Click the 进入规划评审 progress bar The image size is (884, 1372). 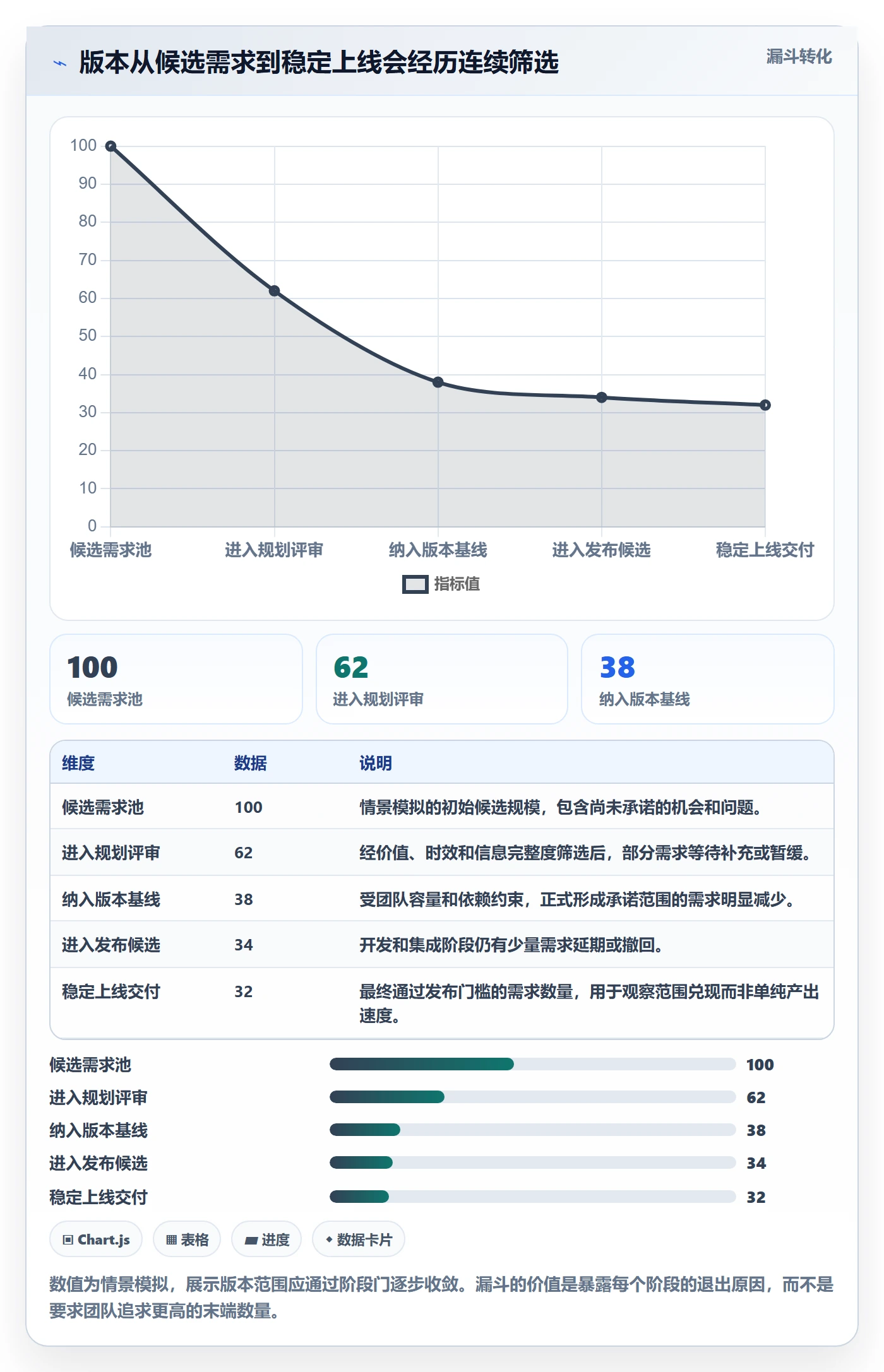tap(533, 1097)
